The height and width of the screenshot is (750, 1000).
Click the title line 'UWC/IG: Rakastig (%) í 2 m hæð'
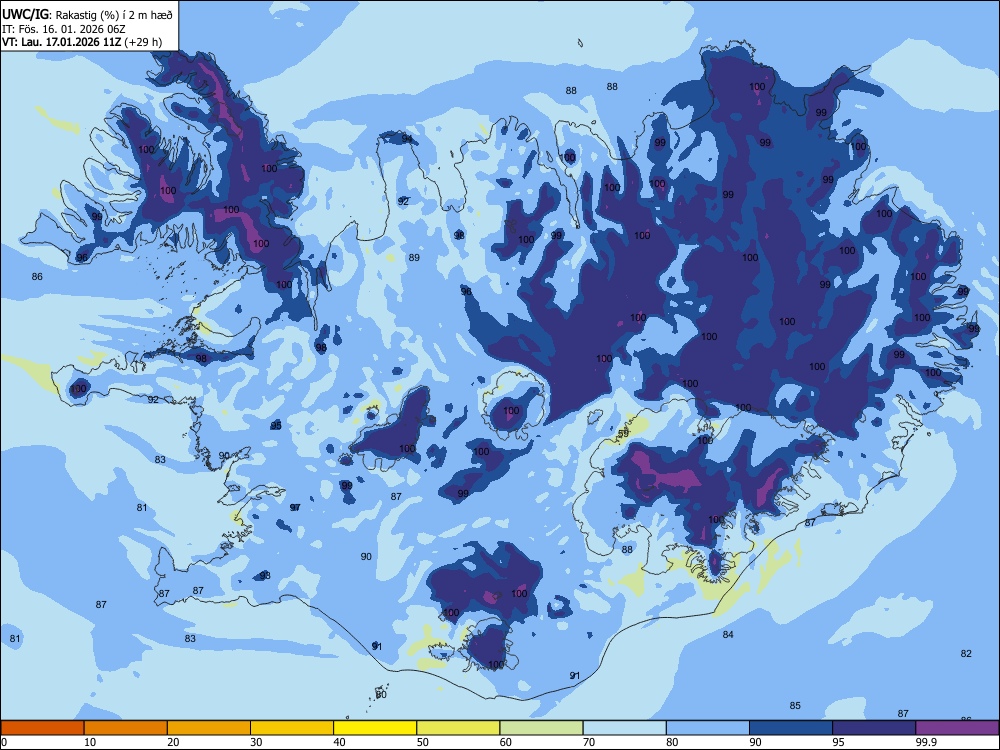tap(87, 13)
